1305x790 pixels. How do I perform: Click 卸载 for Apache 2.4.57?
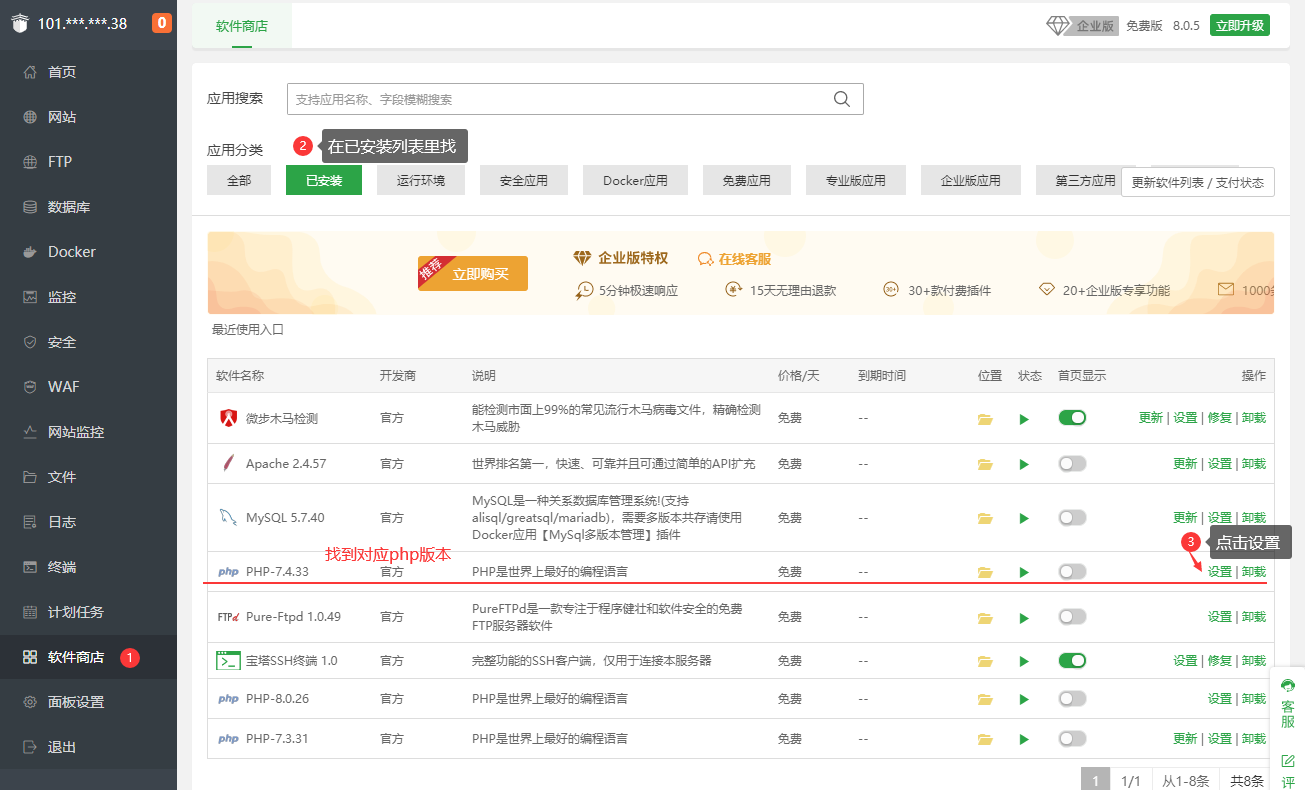(x=1254, y=464)
